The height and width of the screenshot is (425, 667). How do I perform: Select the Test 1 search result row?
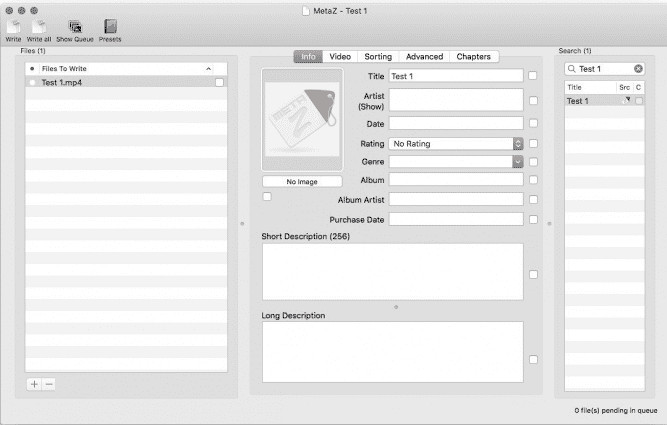pyautogui.click(x=604, y=101)
